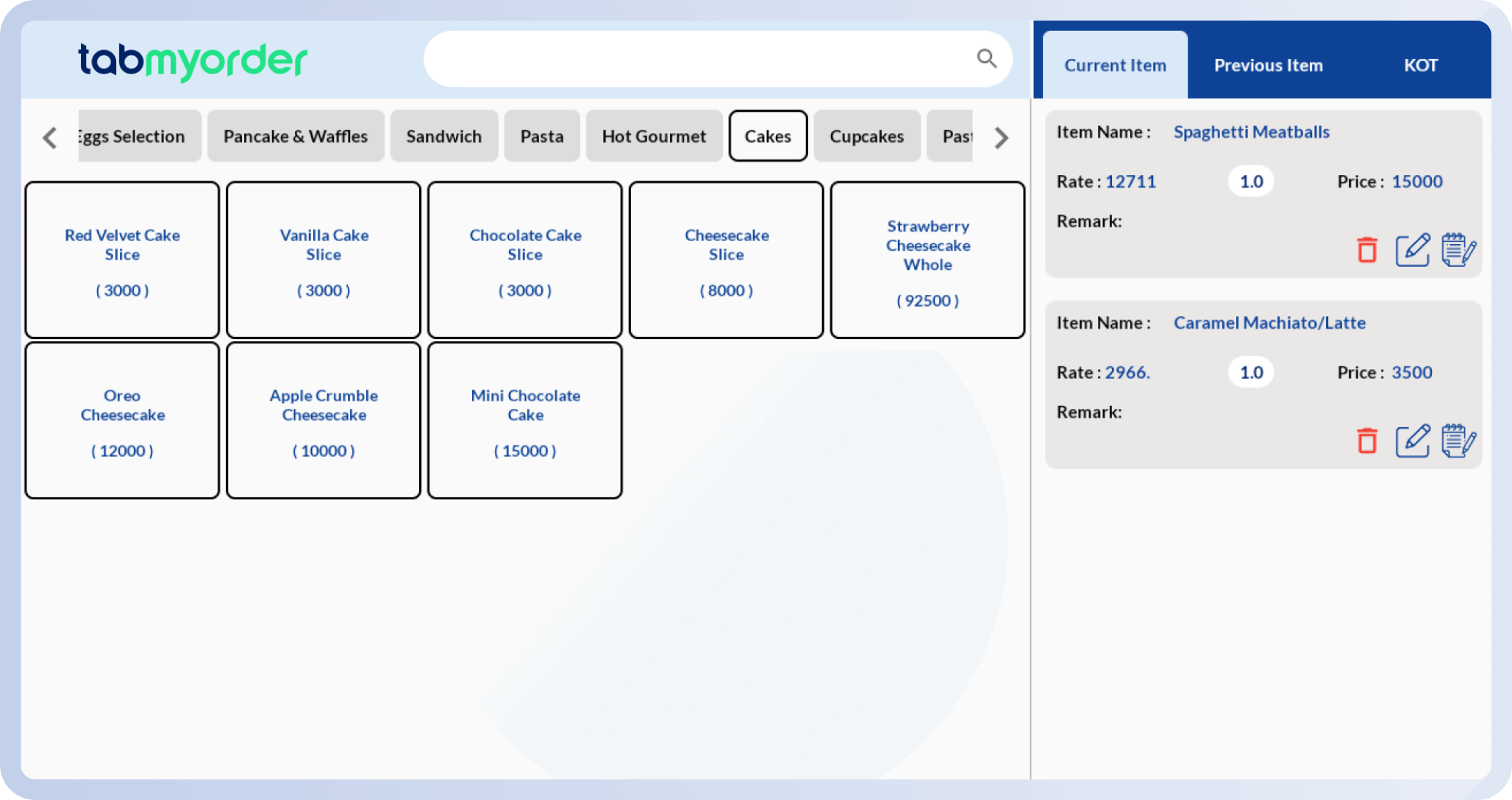Select the Current Item tab
Screen dimensions: 1512x800
(1115, 65)
